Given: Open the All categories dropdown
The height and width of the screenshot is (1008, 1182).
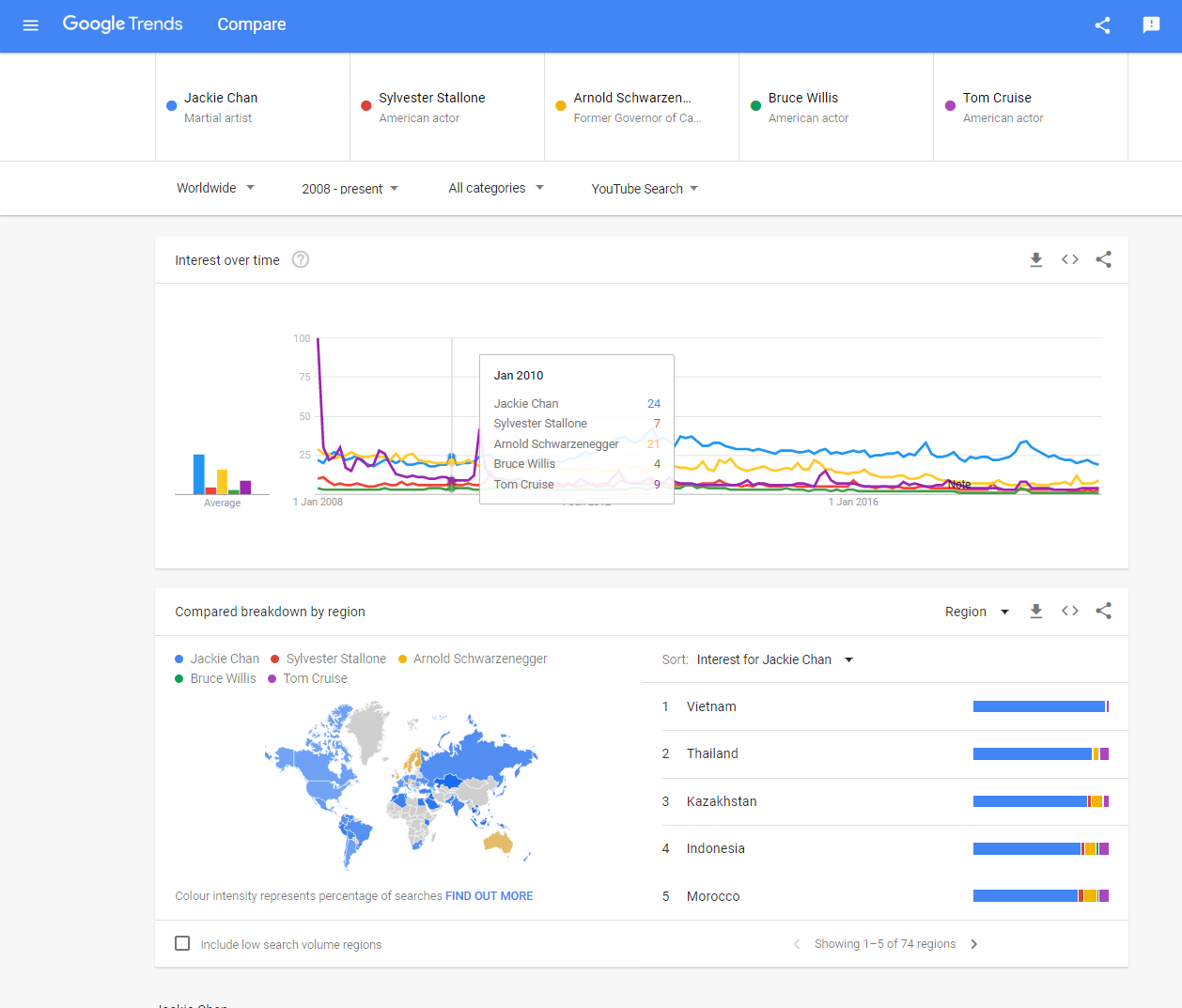Looking at the screenshot, I should tap(496, 188).
